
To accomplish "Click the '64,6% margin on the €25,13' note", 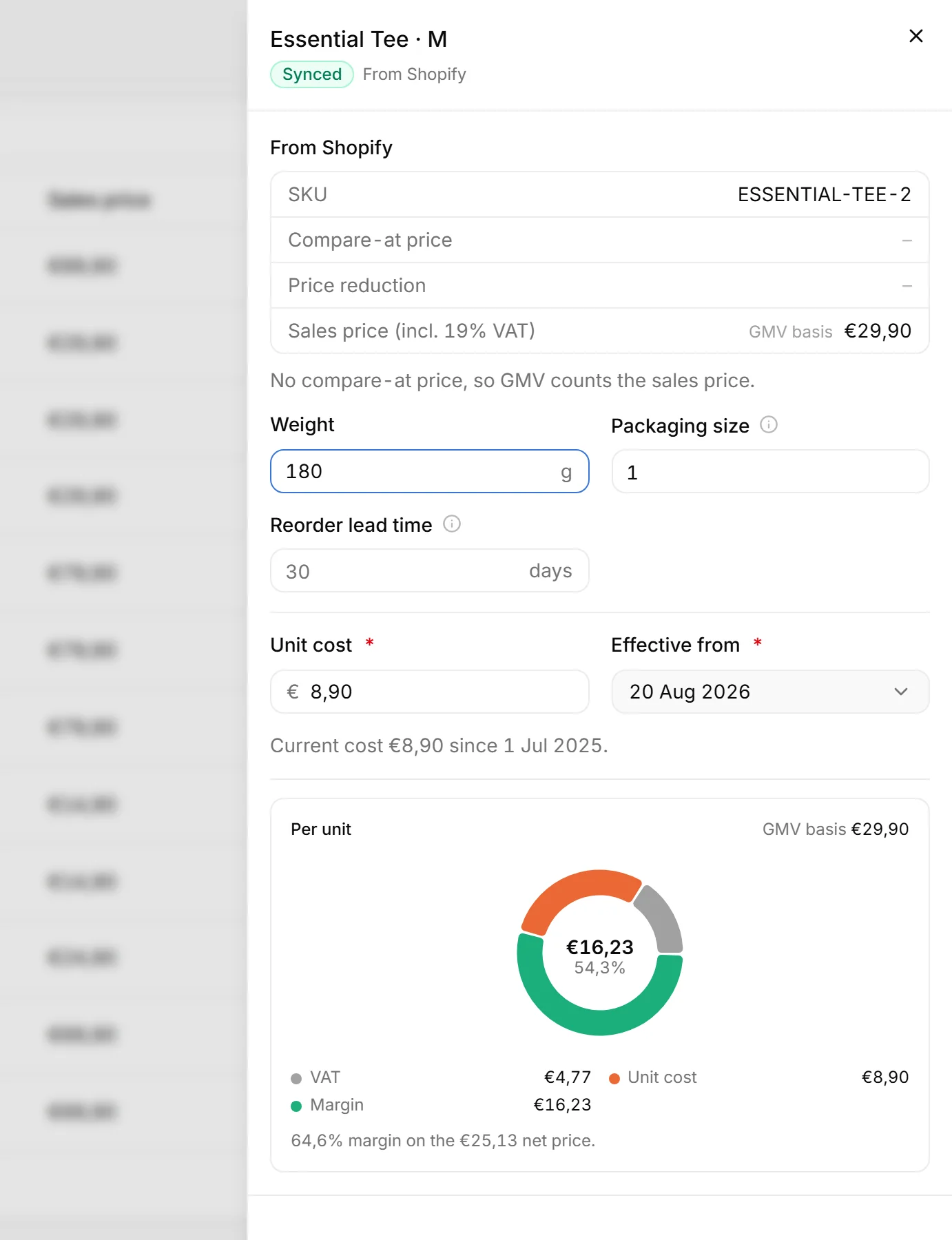I will click(x=443, y=1140).
